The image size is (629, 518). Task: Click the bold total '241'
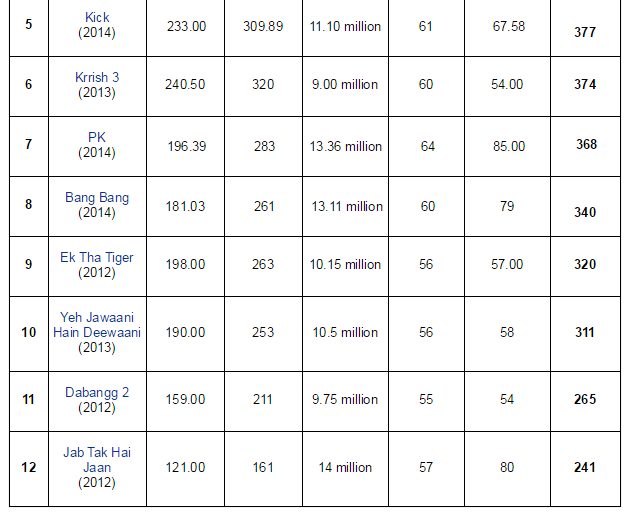click(x=584, y=468)
